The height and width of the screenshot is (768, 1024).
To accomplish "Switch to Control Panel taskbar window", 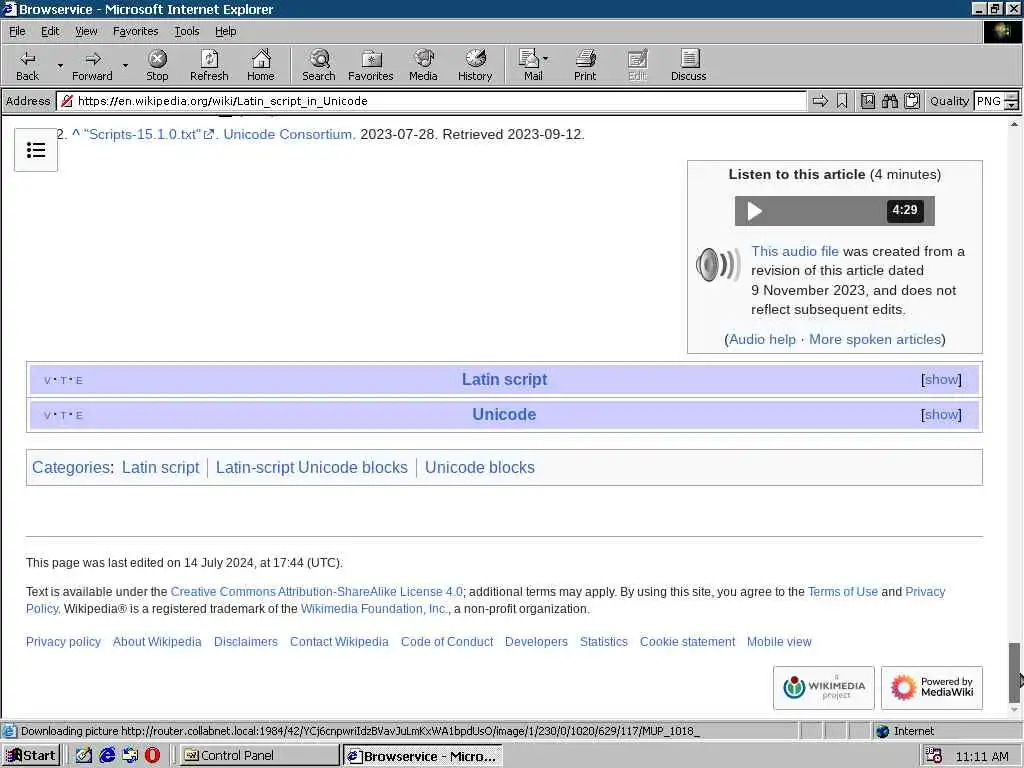I will pos(259,756).
